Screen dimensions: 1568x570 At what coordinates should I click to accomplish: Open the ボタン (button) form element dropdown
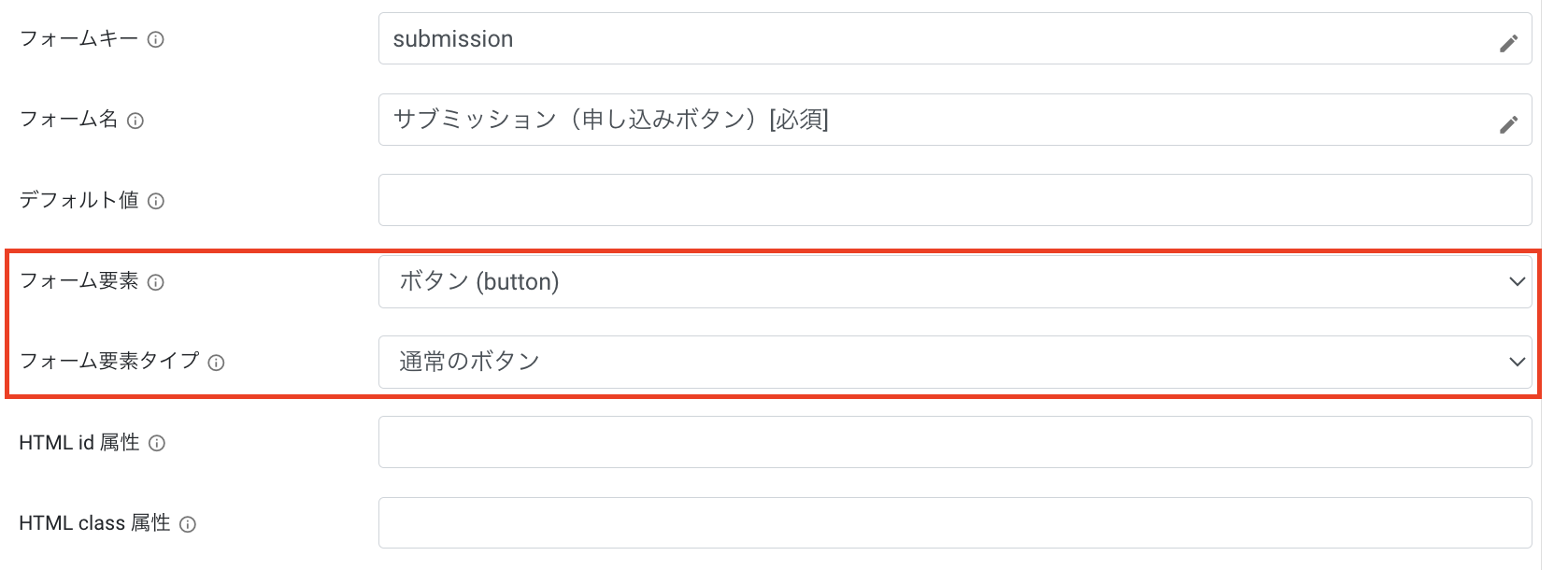coord(953,281)
